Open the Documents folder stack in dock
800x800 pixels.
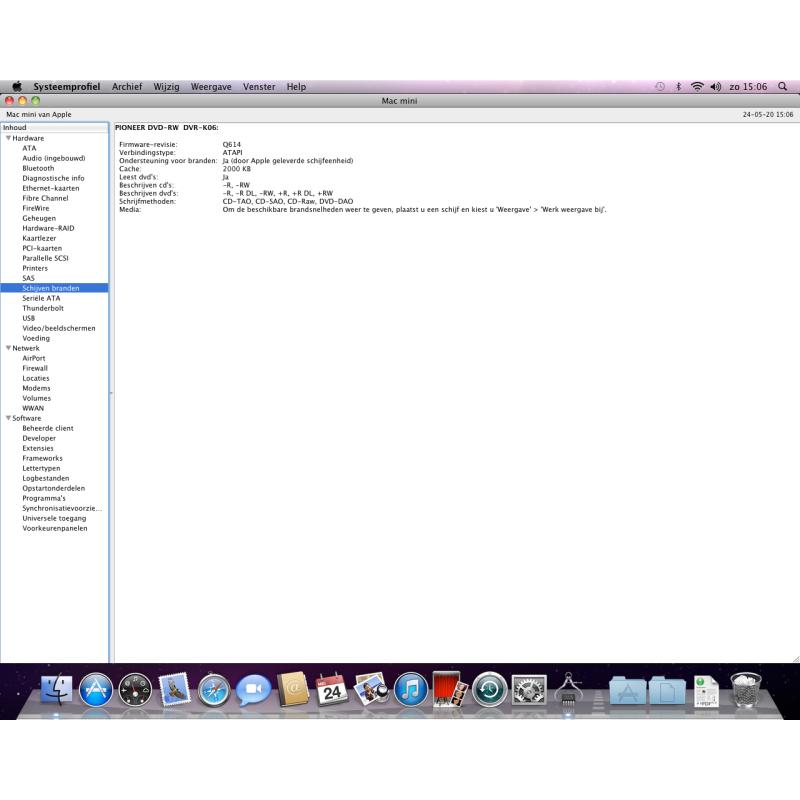tap(667, 691)
